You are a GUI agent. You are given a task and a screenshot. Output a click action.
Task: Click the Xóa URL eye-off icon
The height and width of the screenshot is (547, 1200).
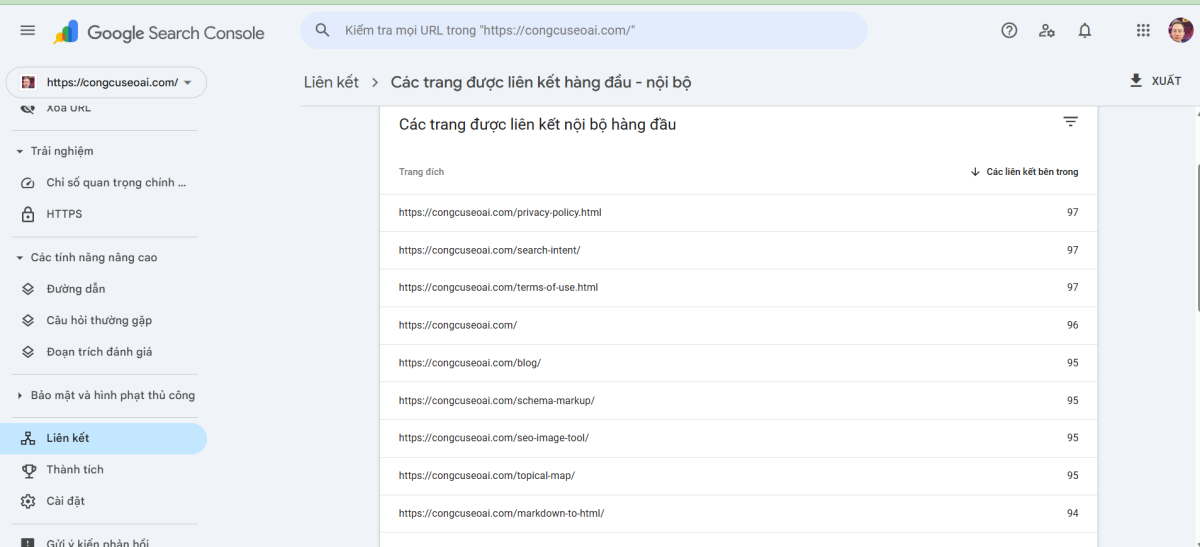click(x=28, y=108)
